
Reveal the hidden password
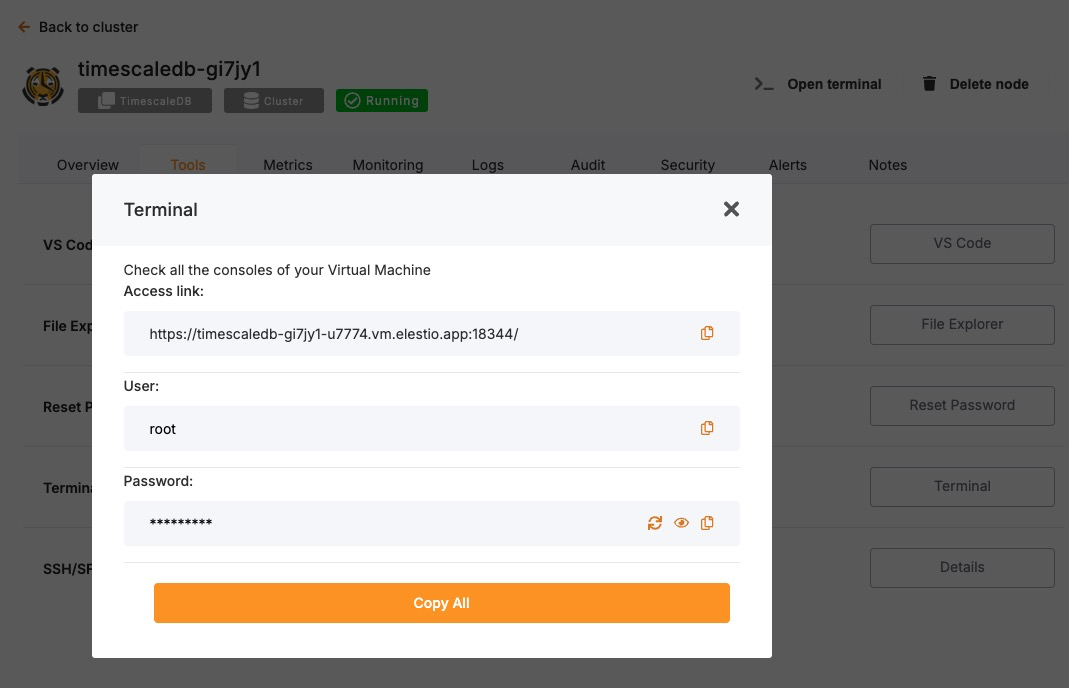click(x=681, y=522)
